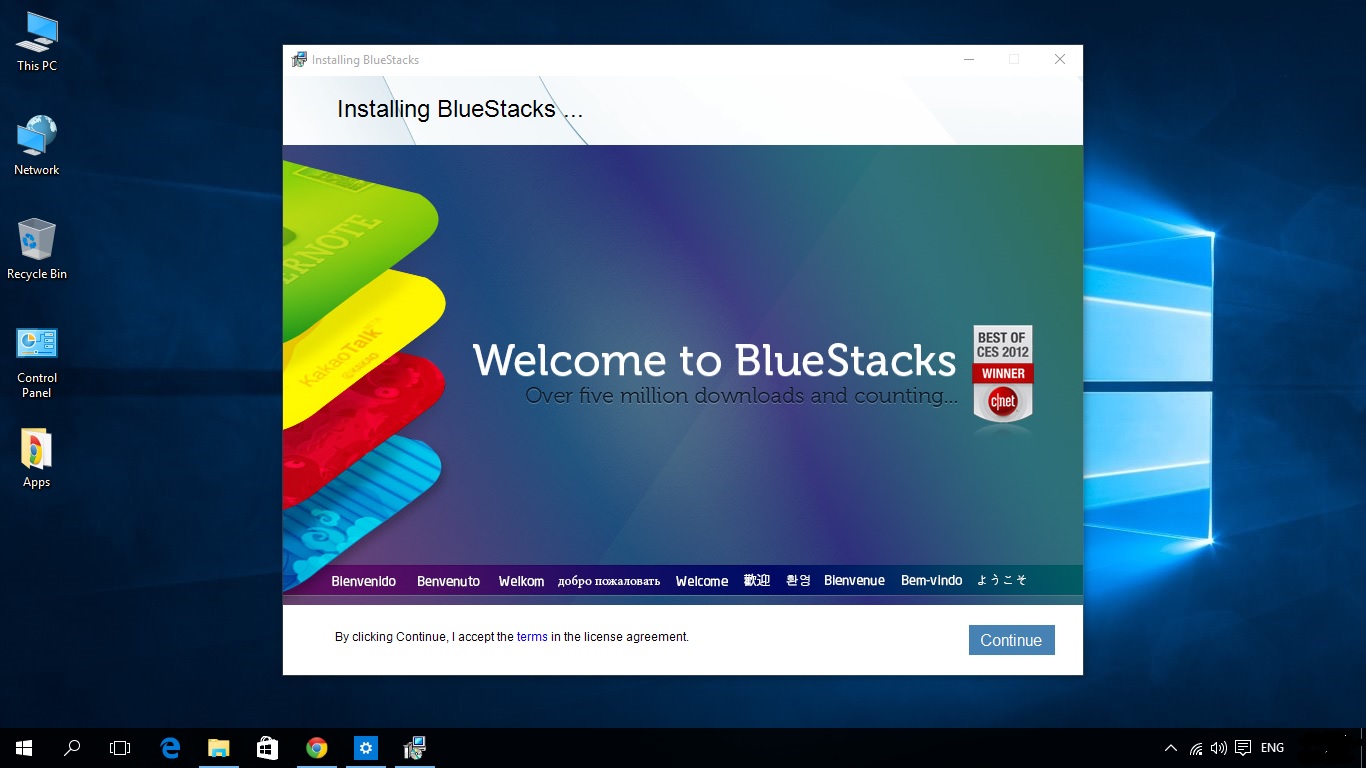
Task: Open Control Panel desktop icon
Action: coord(37,362)
